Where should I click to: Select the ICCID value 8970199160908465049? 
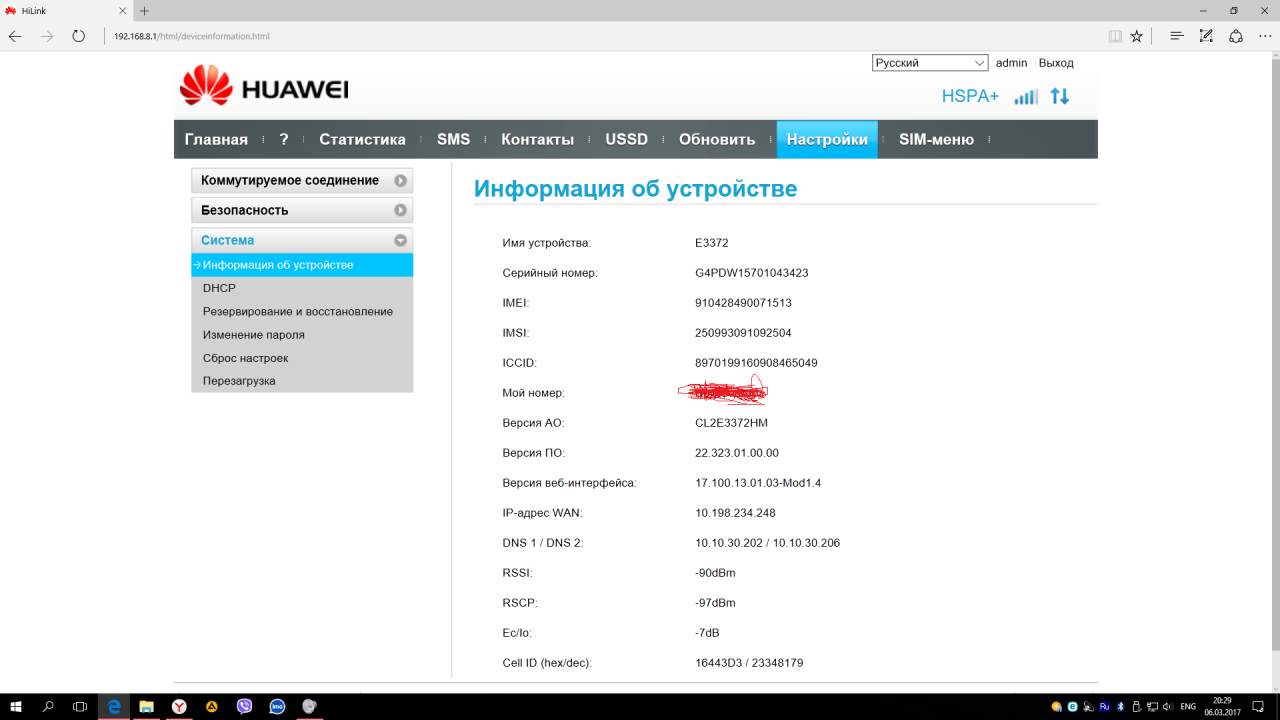pyautogui.click(x=756, y=363)
